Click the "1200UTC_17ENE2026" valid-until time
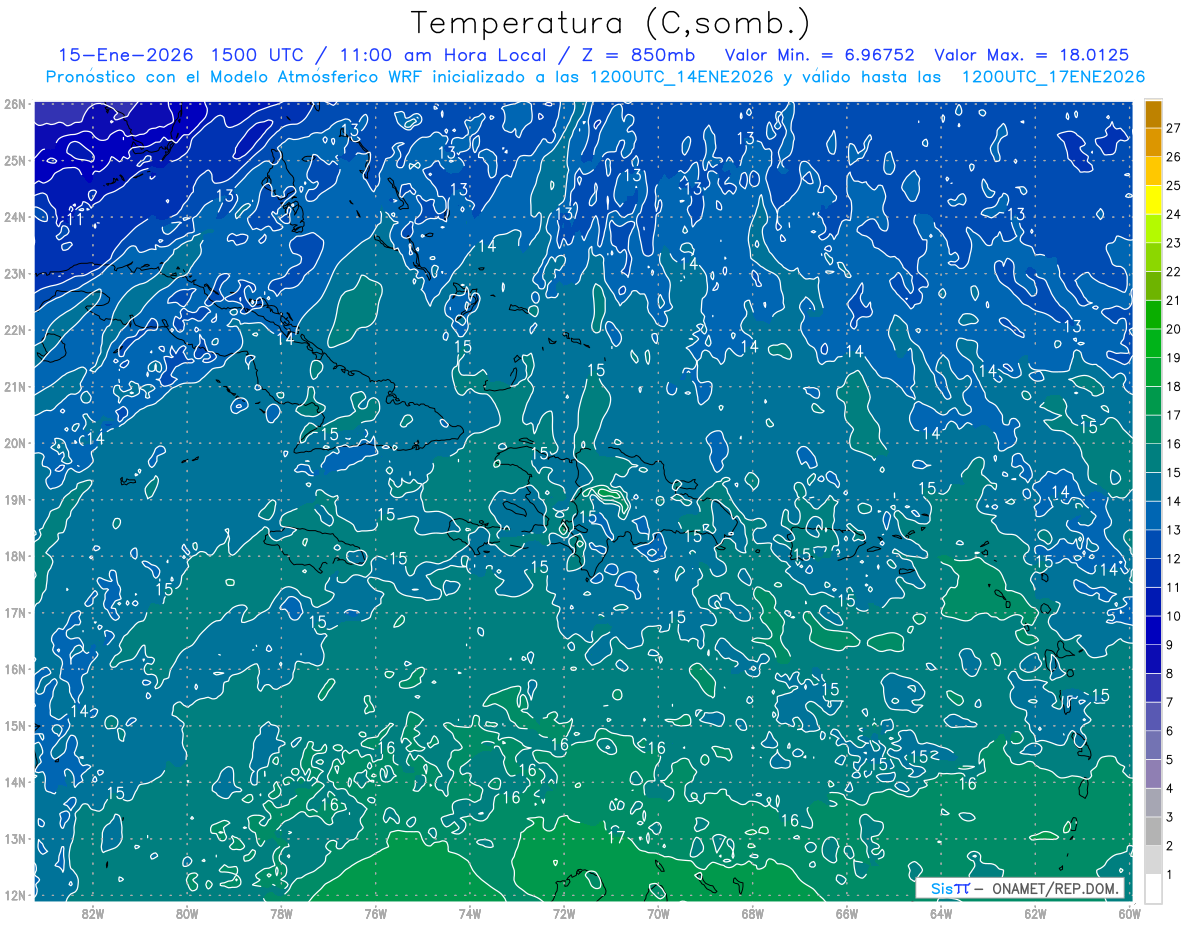This screenshot has height=927, width=1200. [x=1053, y=77]
